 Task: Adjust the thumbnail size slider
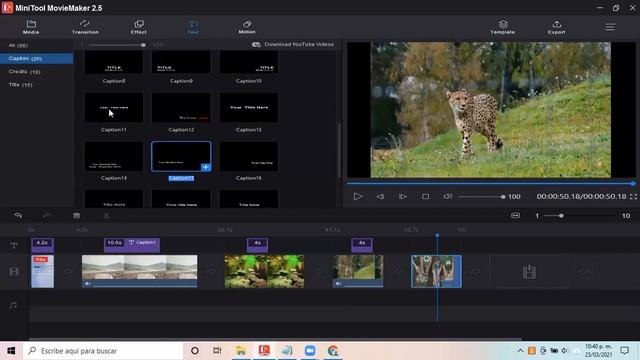pos(116,45)
